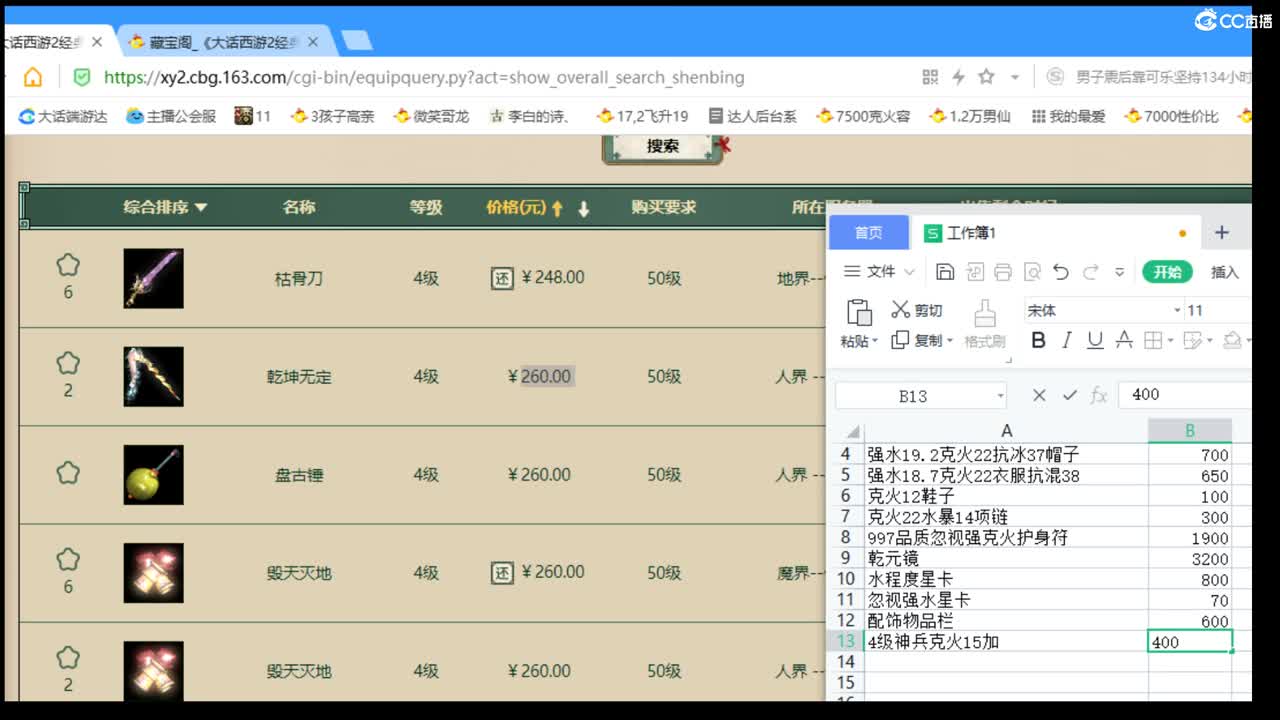Confirm cell entry with the checkmark icon
The image size is (1280, 720).
(x=1069, y=395)
